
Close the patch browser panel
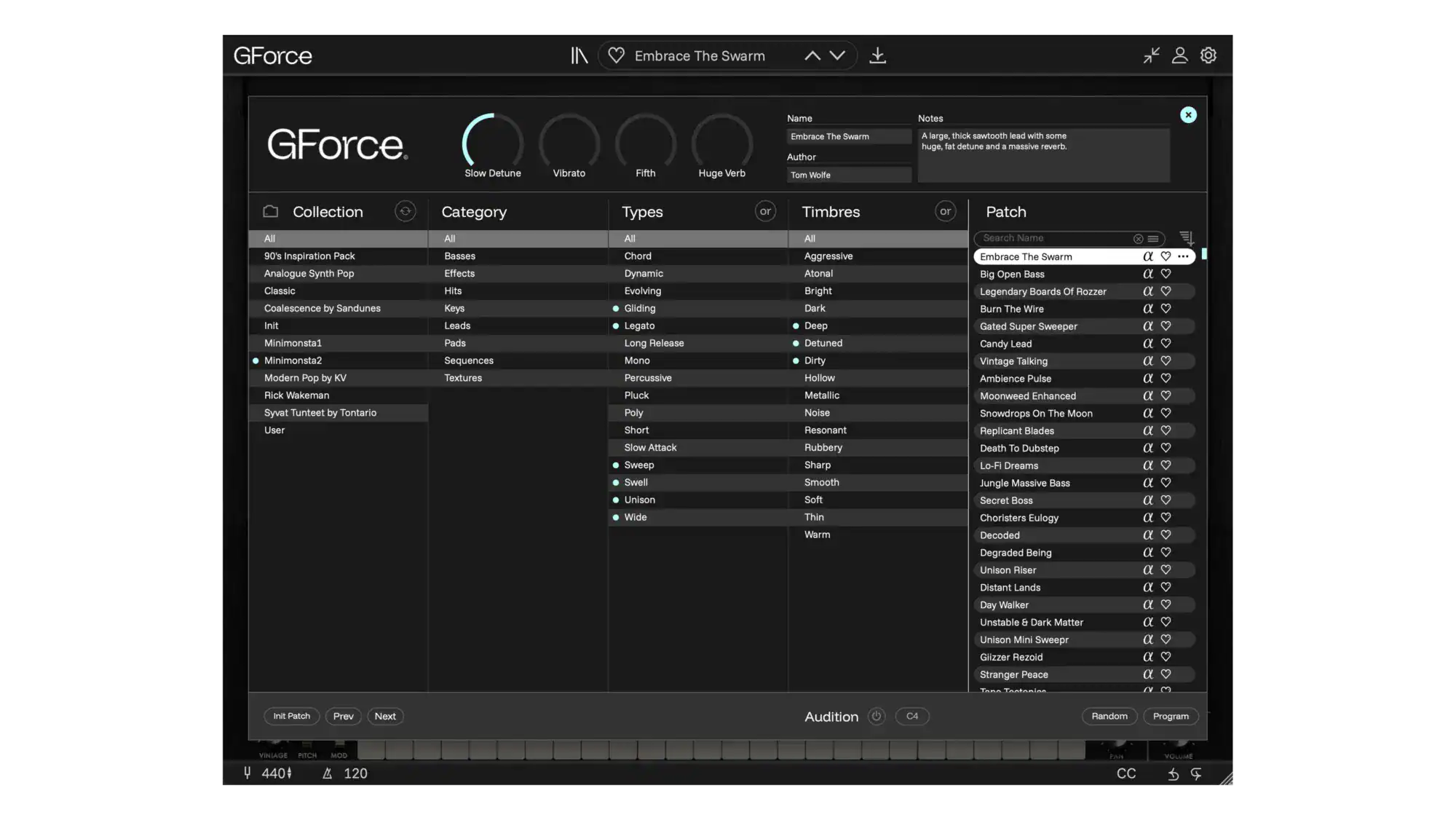click(1188, 115)
